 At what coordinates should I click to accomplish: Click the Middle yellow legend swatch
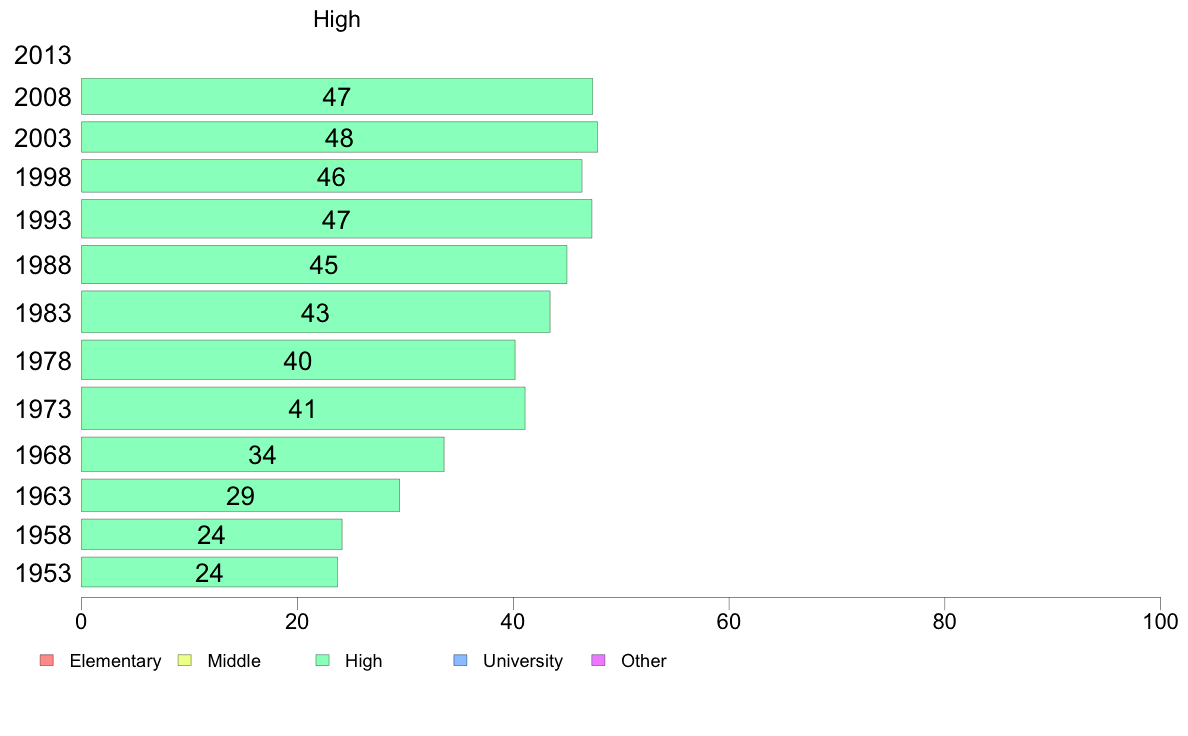point(184,660)
